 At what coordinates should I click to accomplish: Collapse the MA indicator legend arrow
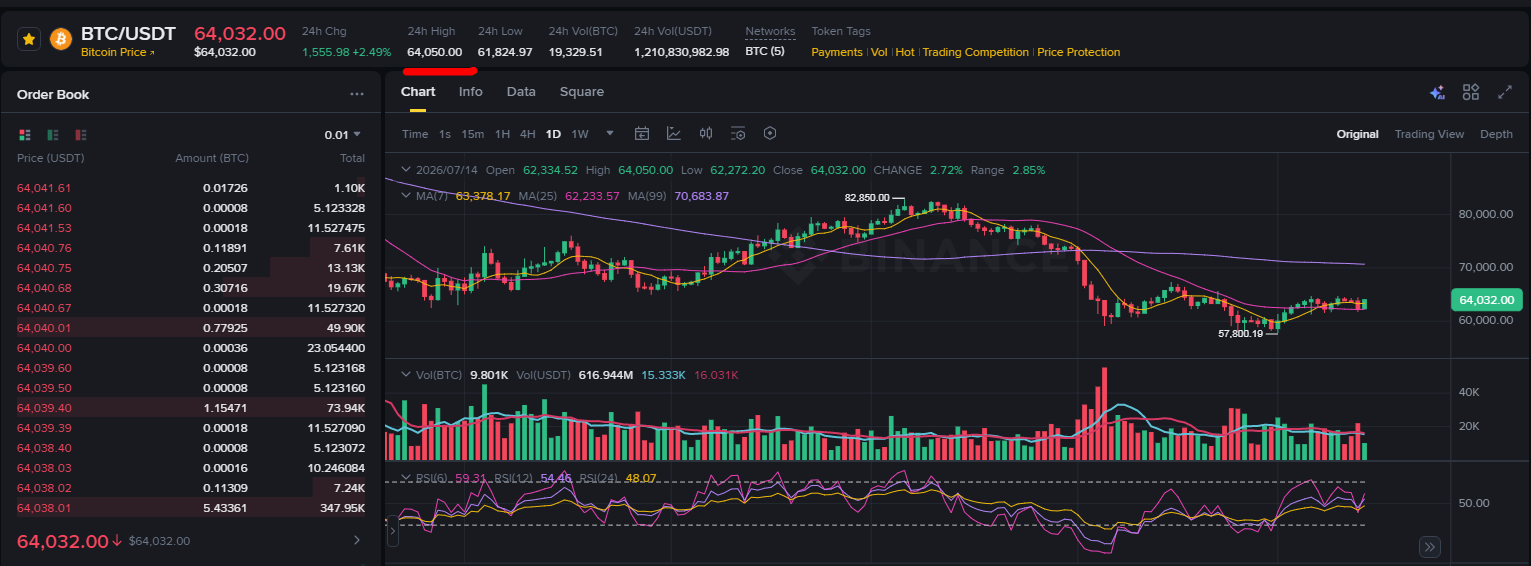[405, 195]
